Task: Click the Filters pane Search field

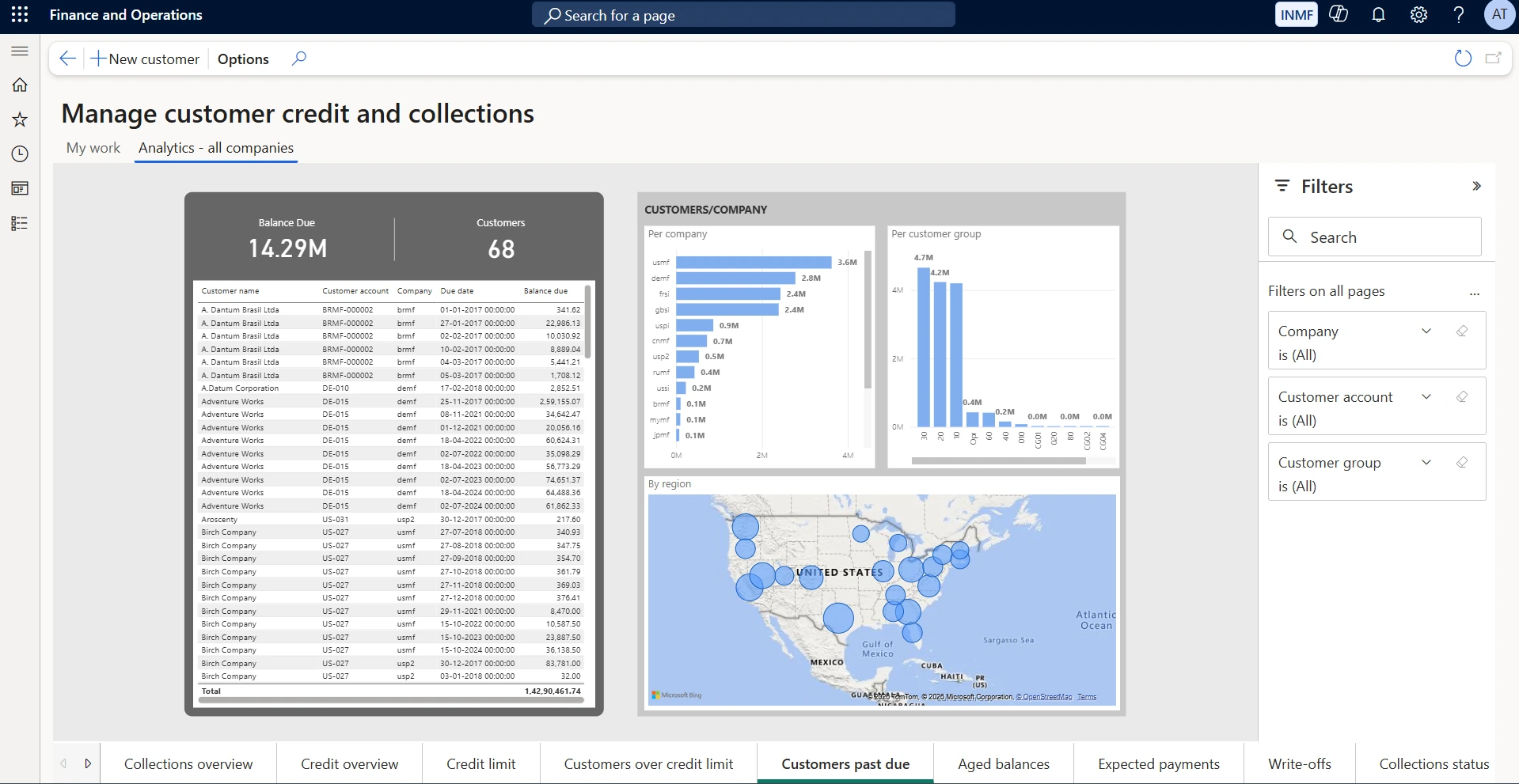Action: pos(1374,237)
